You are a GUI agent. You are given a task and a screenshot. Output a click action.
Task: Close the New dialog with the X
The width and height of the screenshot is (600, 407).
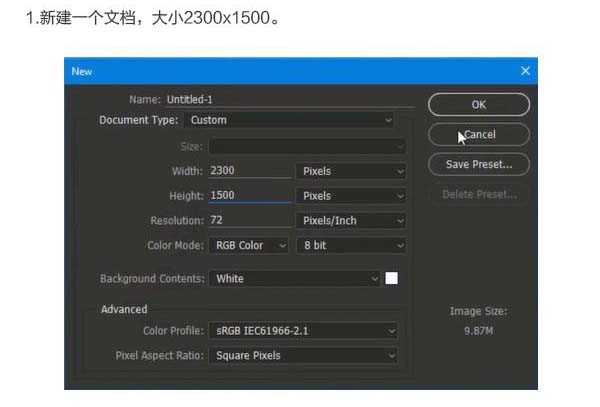coord(525,71)
